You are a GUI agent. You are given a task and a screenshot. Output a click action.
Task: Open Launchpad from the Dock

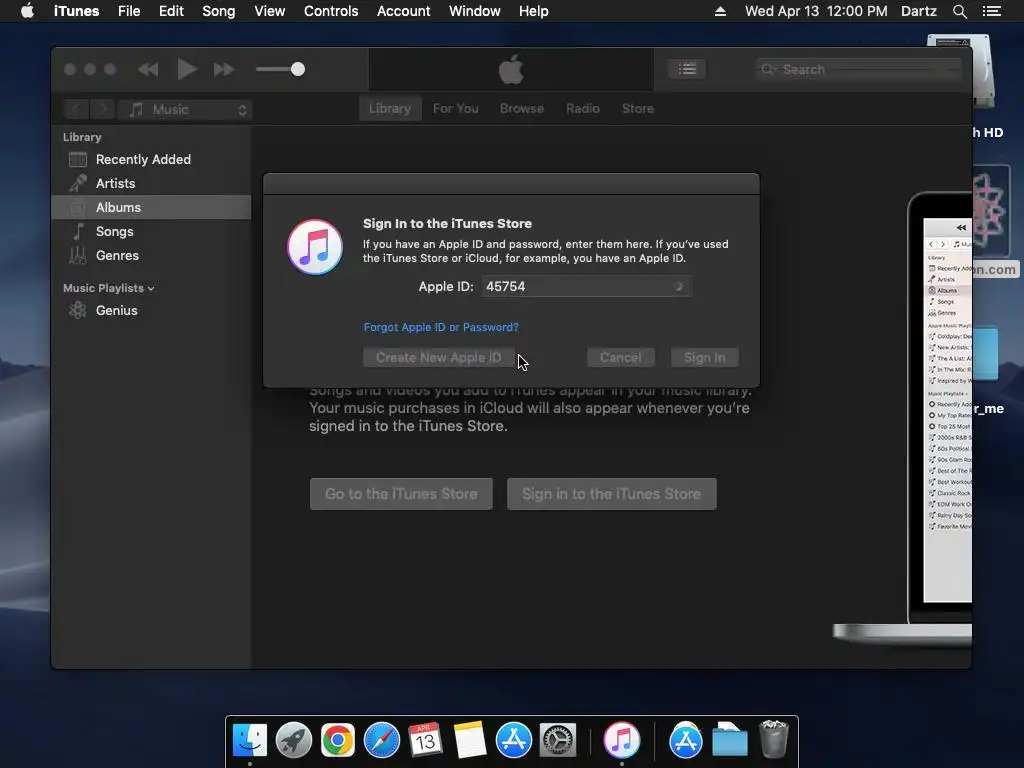pyautogui.click(x=294, y=740)
